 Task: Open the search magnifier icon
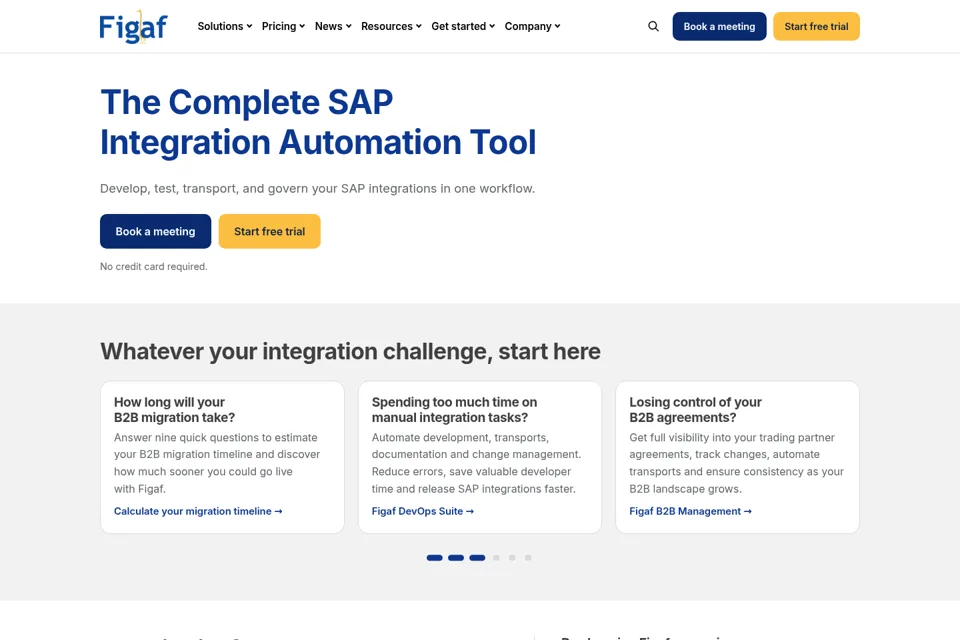[x=653, y=26]
